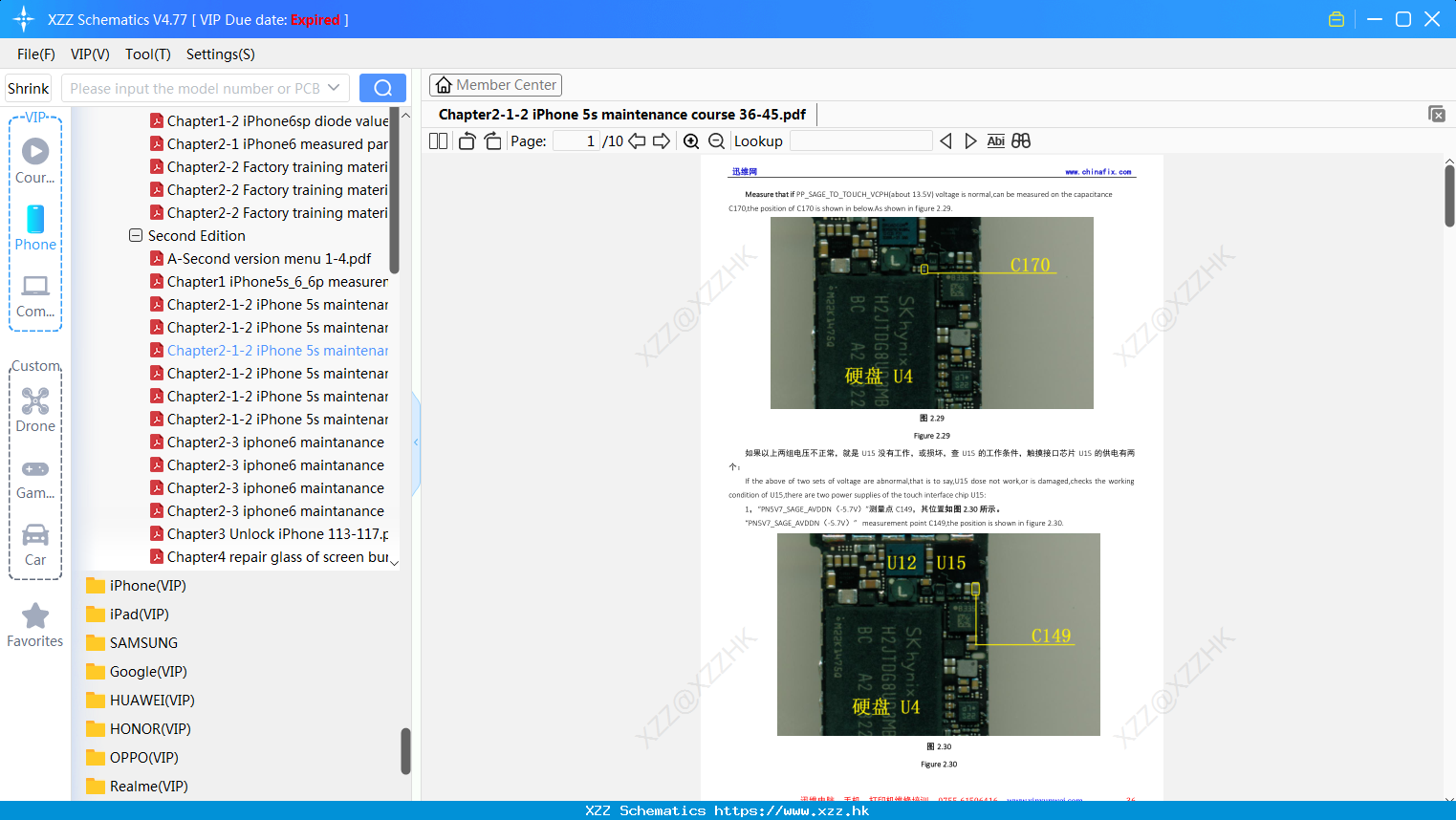The width and height of the screenshot is (1456, 820).
Task: Close the PDF document tab panel icon
Action: tap(1437, 114)
